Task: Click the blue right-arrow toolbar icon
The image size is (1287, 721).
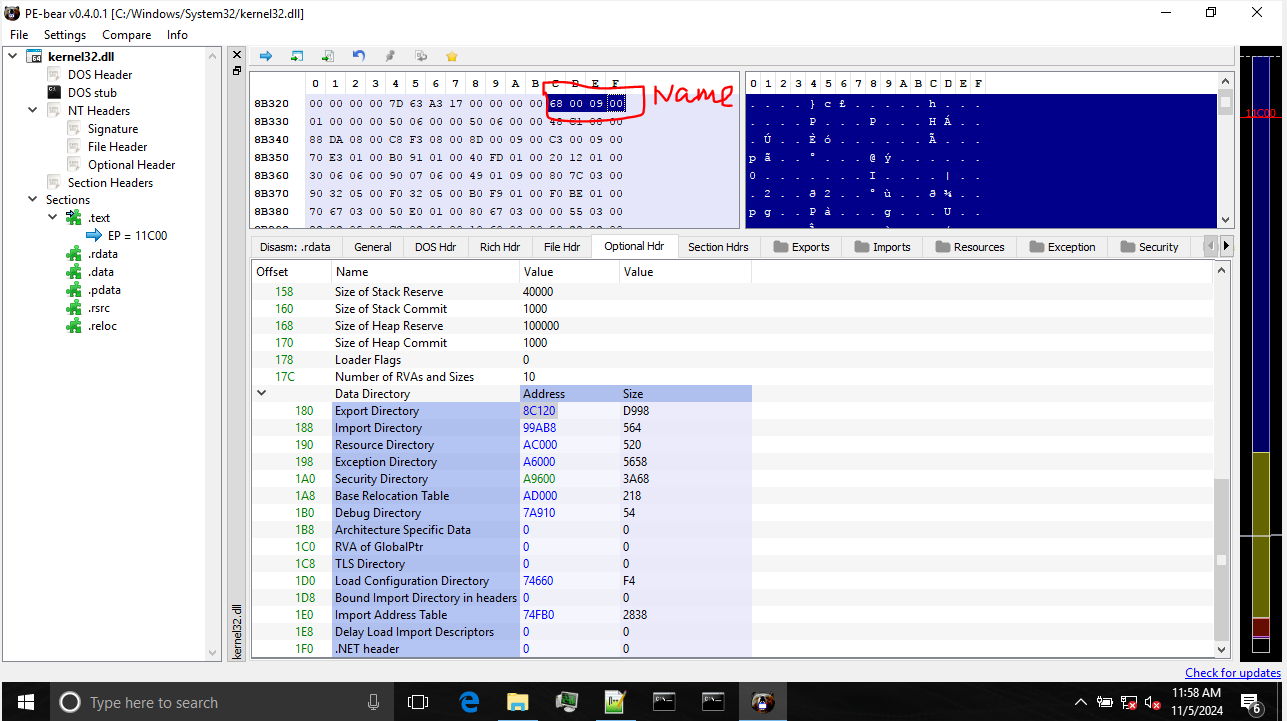Action: [266, 56]
